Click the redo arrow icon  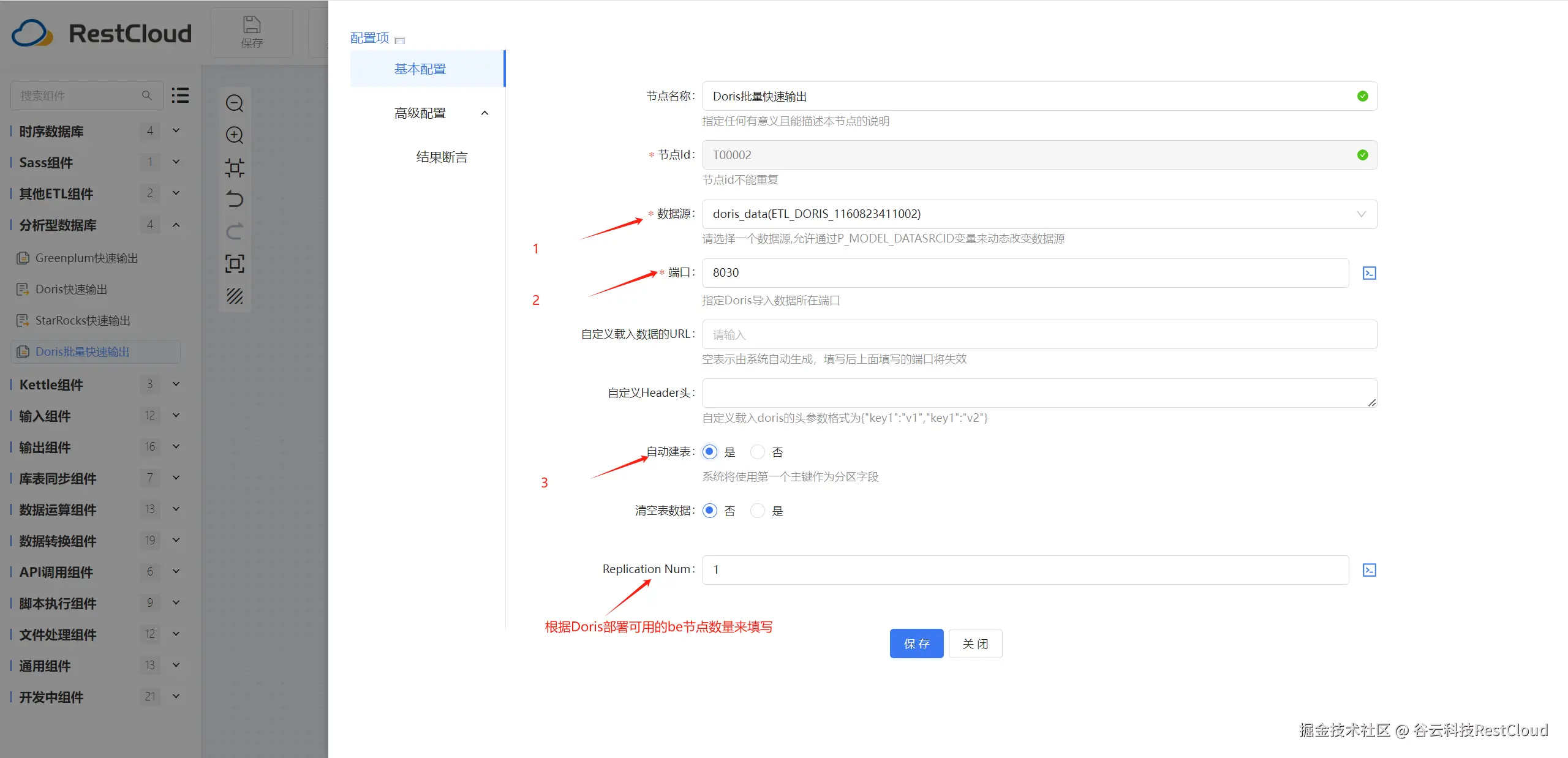tap(235, 231)
